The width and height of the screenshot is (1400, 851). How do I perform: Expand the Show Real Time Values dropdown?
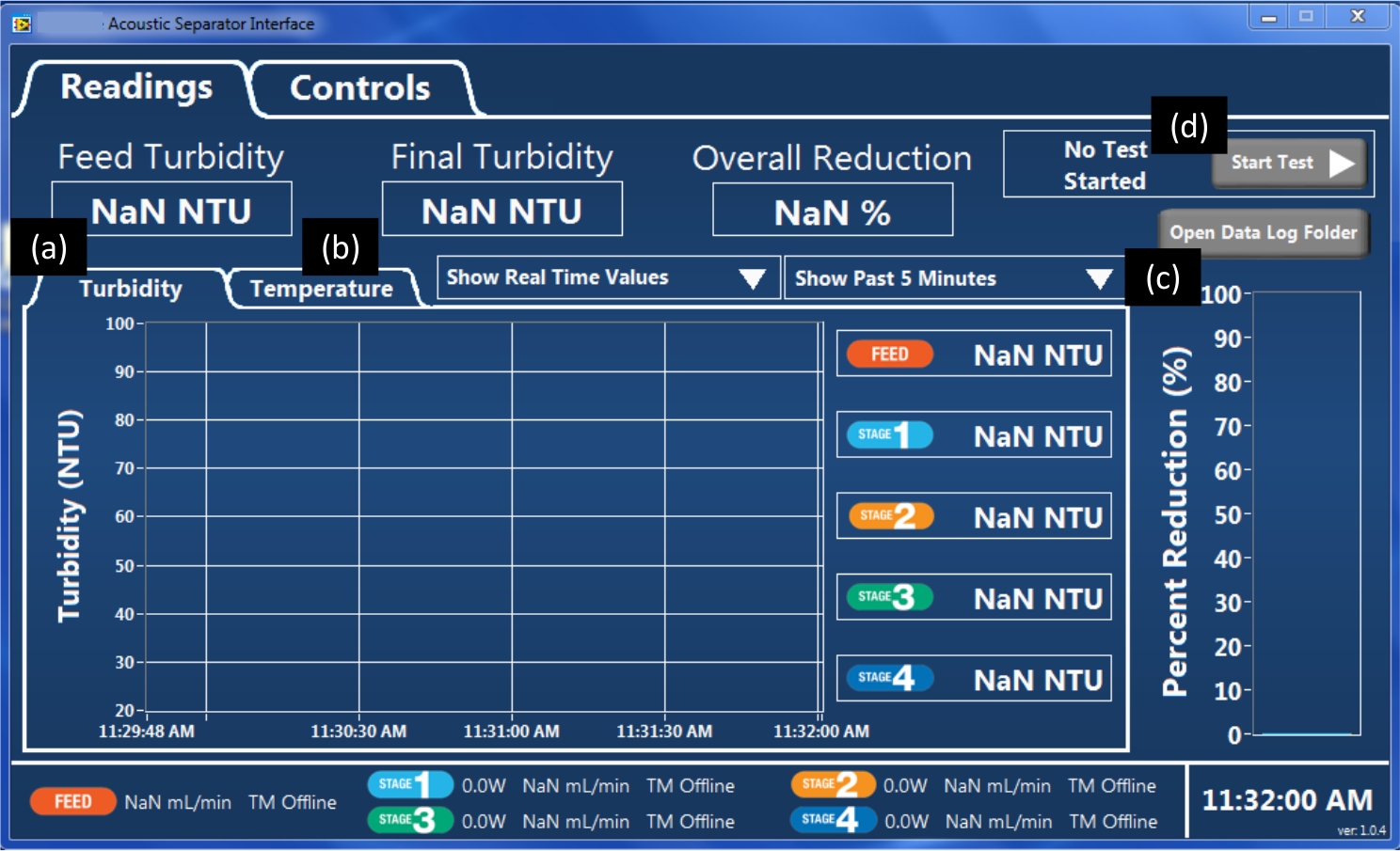(x=609, y=277)
